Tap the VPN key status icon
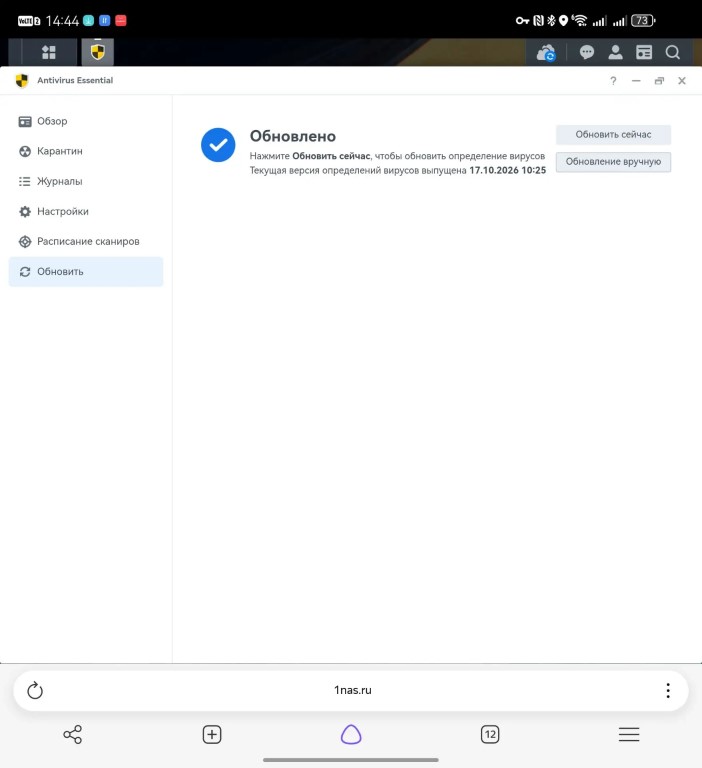702x768 pixels. (522, 21)
